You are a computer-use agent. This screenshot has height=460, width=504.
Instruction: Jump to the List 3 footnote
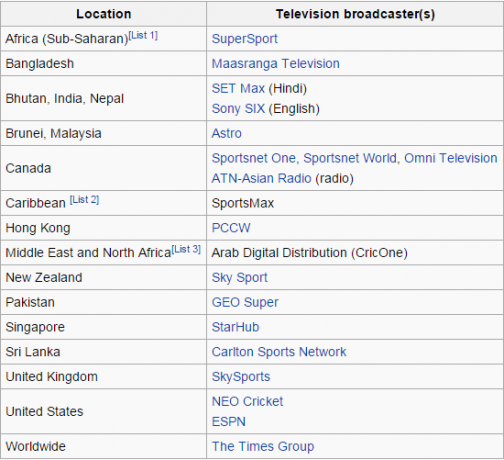186,249
